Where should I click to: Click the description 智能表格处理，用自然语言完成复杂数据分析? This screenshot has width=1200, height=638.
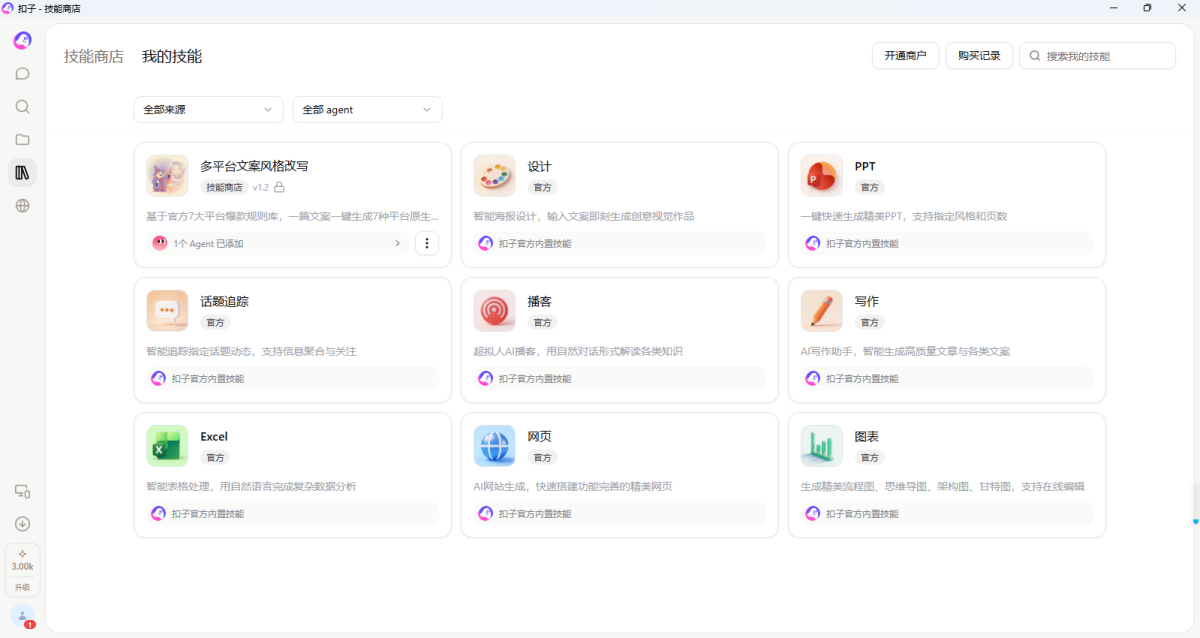click(x=252, y=487)
